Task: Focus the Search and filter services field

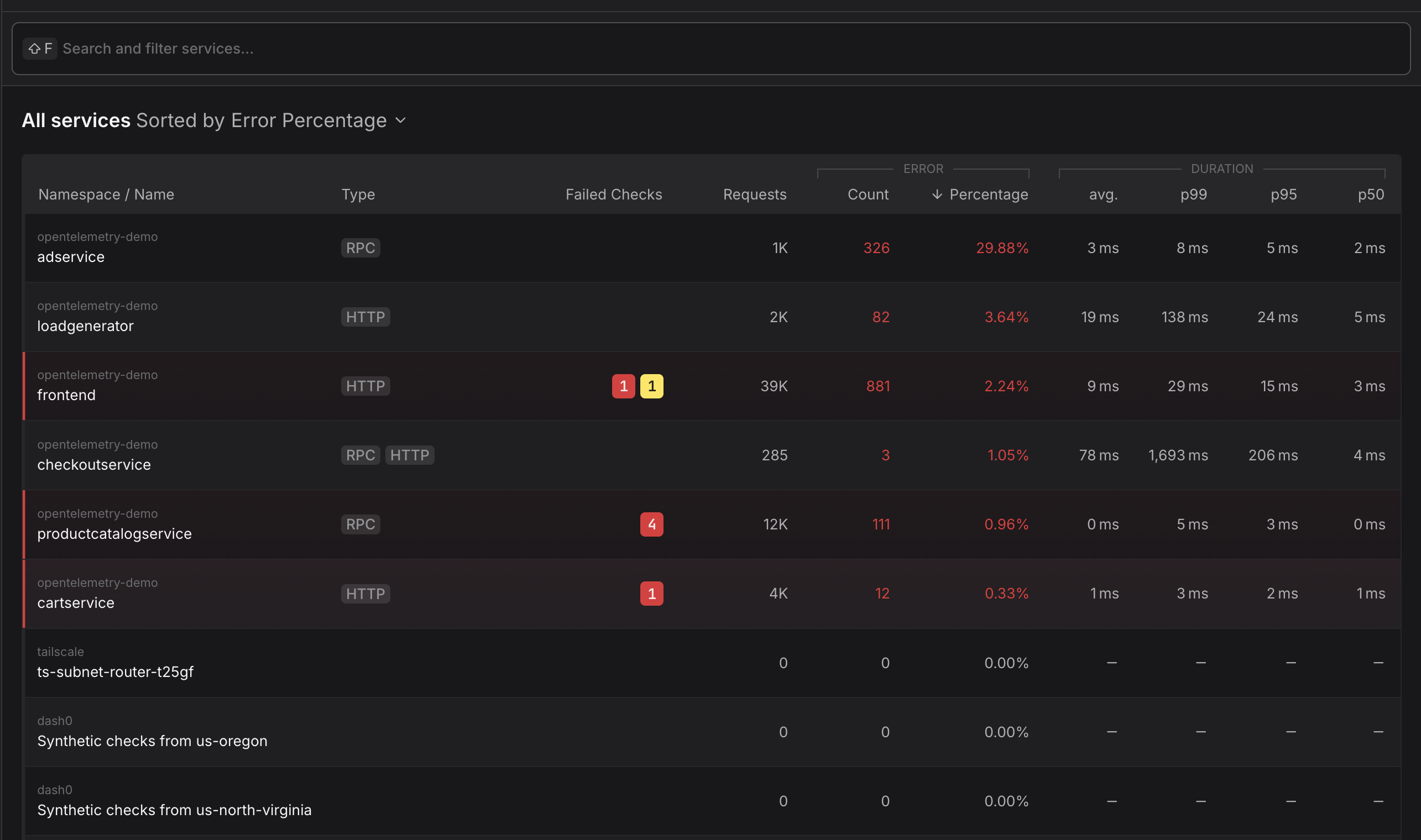Action: (680, 49)
